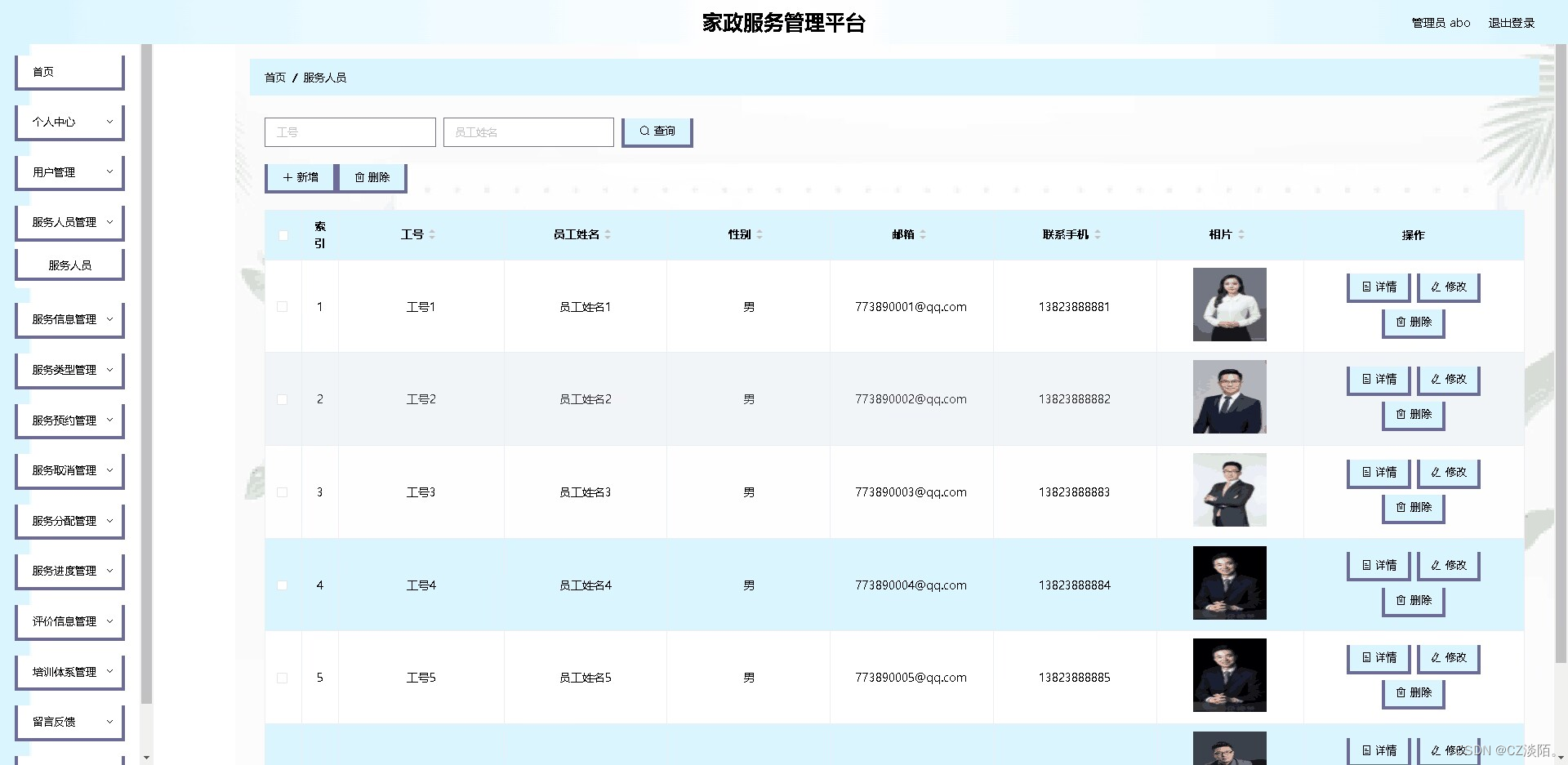This screenshot has height=765, width=1568.
Task: Select 服务人员 submenu item
Action: click(x=69, y=265)
